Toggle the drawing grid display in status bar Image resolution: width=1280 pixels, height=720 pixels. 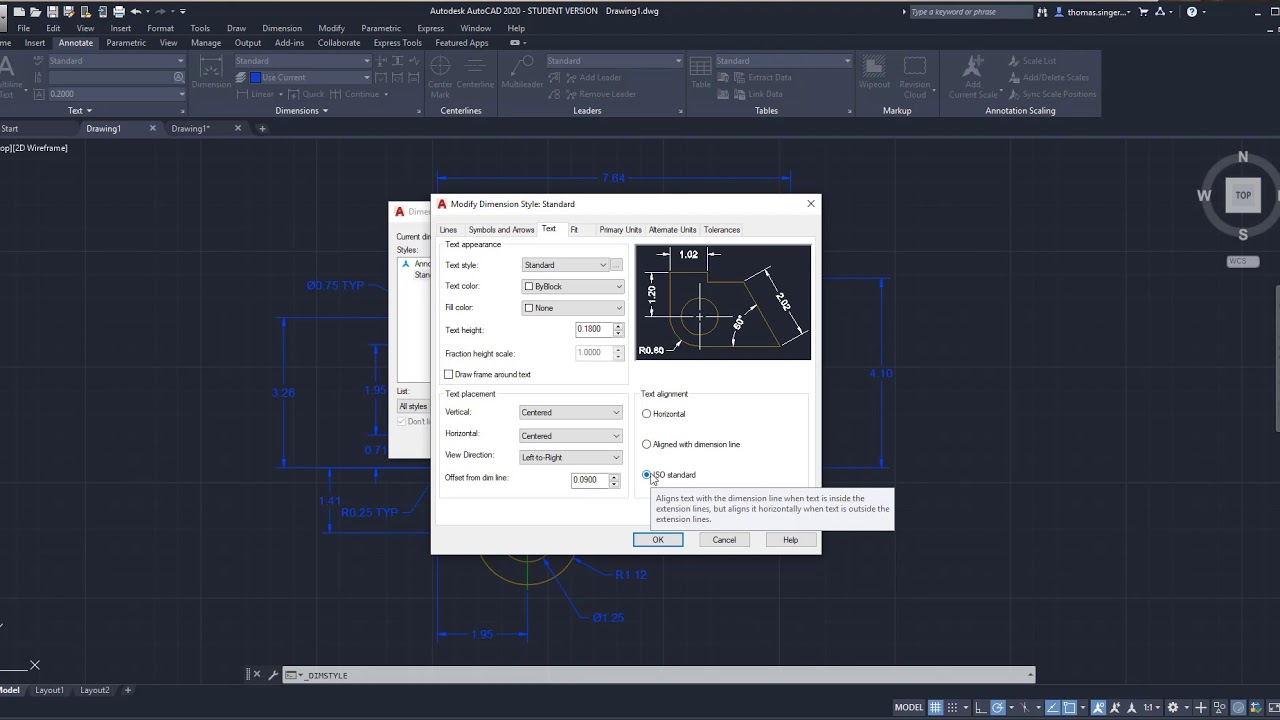click(x=936, y=707)
